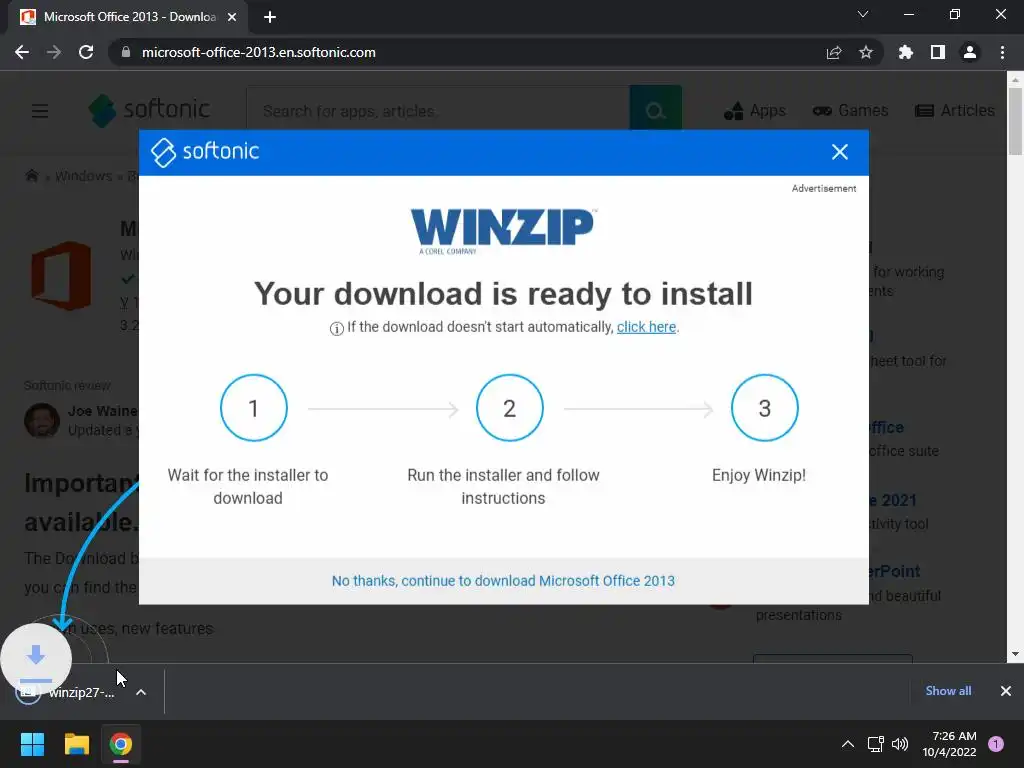The width and height of the screenshot is (1024, 768).
Task: Open the Articles section
Action: (955, 111)
